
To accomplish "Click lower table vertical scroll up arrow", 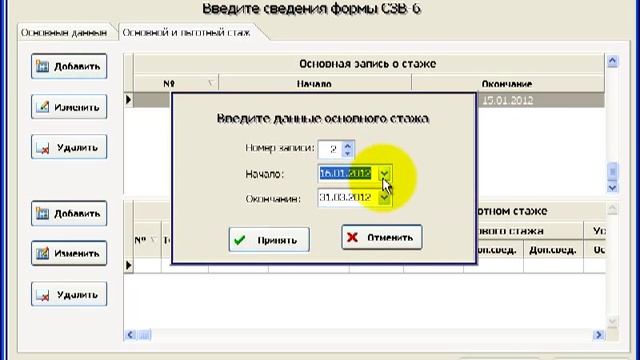I will (612, 209).
